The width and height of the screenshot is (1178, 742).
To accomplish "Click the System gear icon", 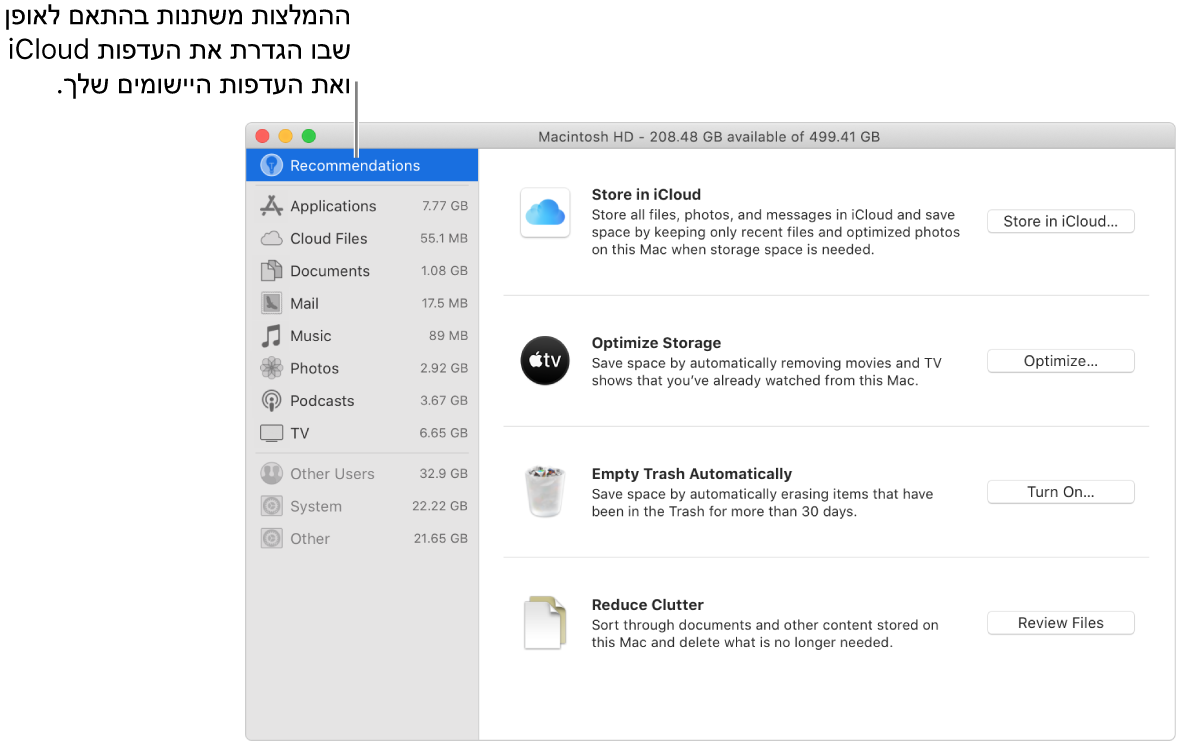I will (x=271, y=506).
